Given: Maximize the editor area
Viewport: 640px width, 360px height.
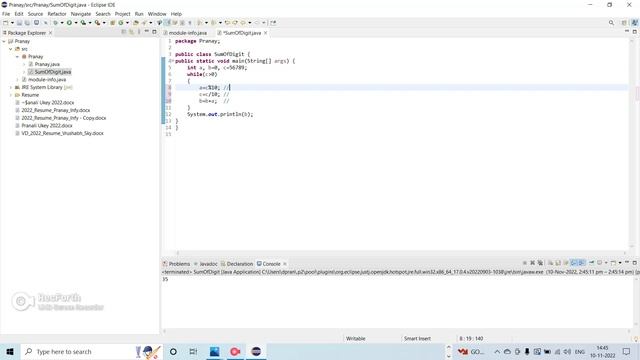Looking at the screenshot, I should [635, 31].
